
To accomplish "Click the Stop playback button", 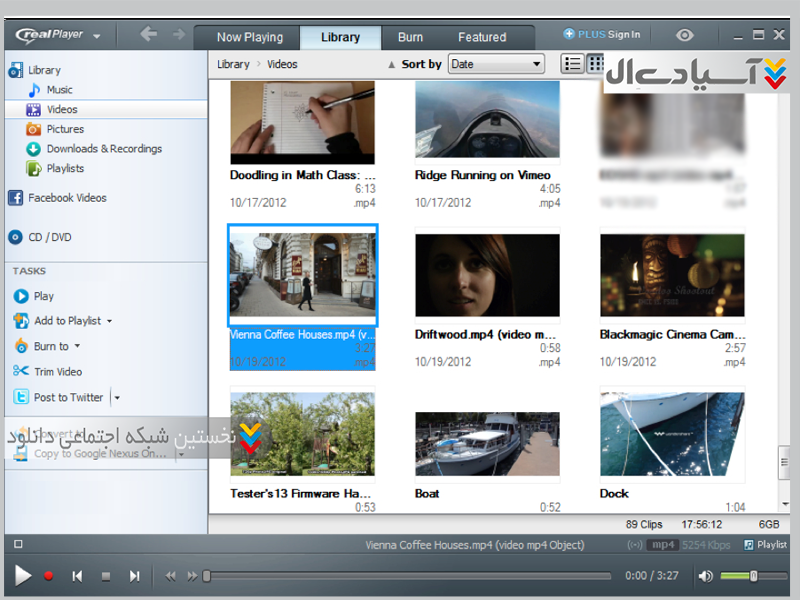I will pyautogui.click(x=105, y=576).
